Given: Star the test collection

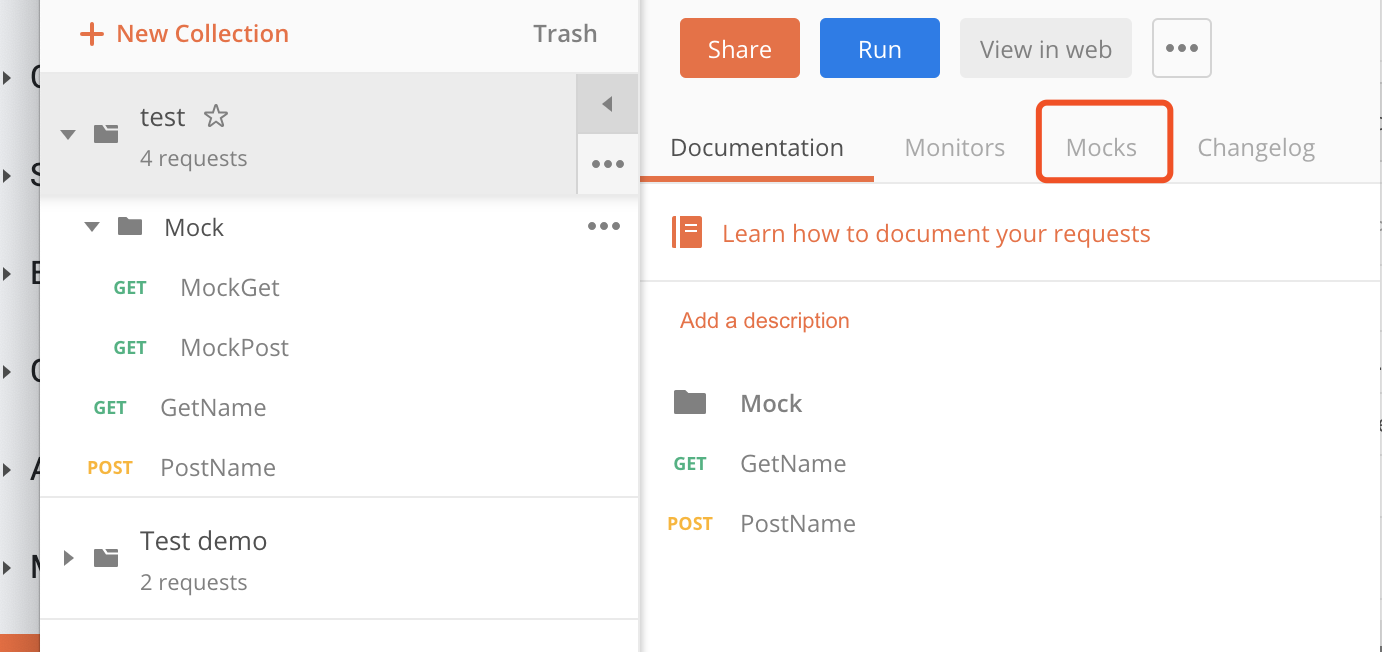Looking at the screenshot, I should coord(216,117).
